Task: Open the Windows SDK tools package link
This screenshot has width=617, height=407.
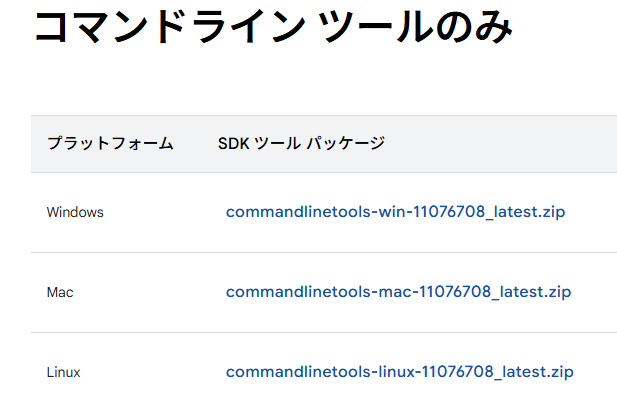Action: (x=395, y=212)
